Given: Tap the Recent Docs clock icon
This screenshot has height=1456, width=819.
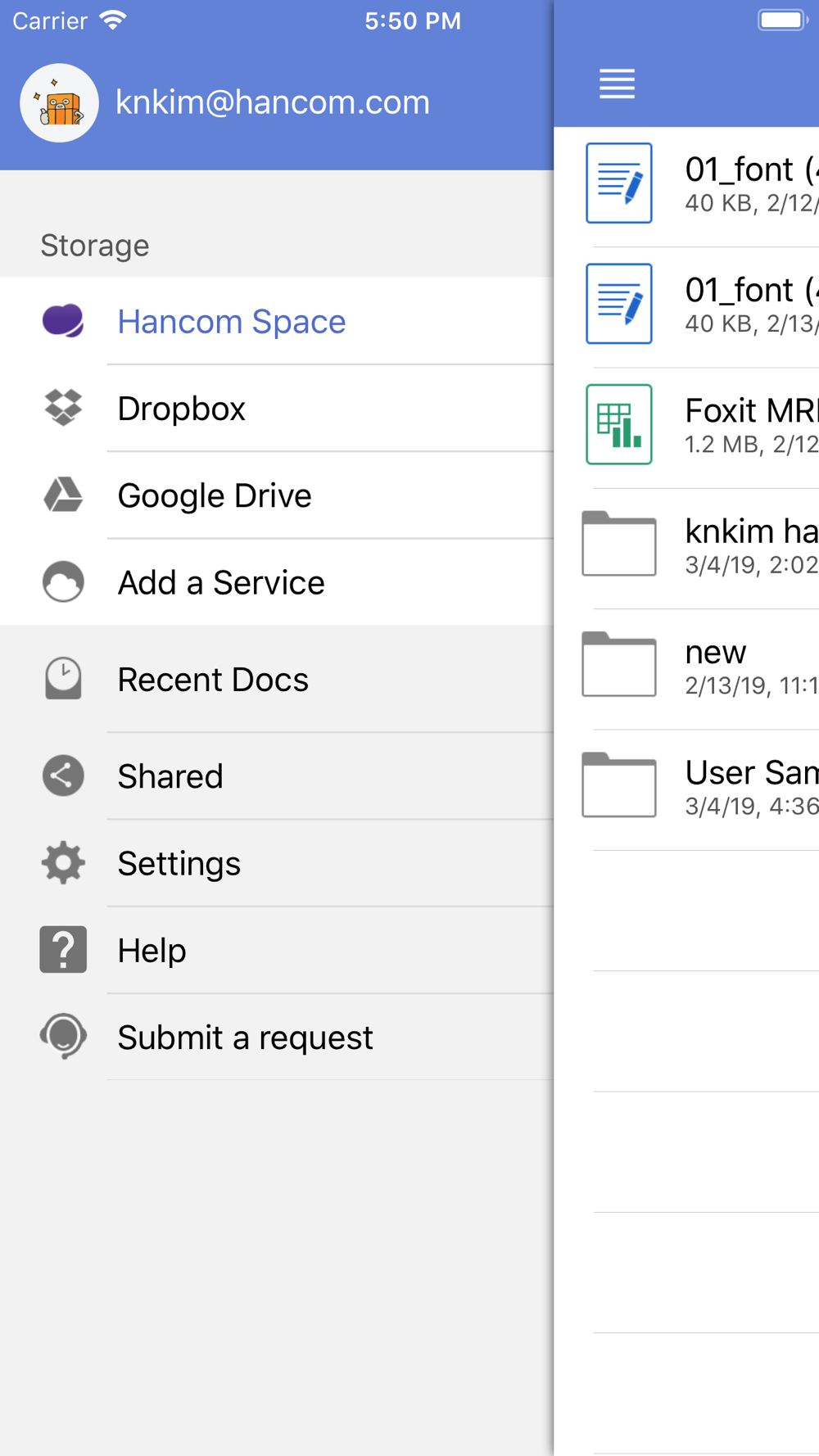Looking at the screenshot, I should (63, 679).
